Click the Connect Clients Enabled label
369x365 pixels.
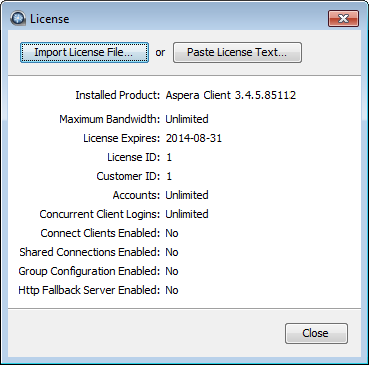click(100, 233)
